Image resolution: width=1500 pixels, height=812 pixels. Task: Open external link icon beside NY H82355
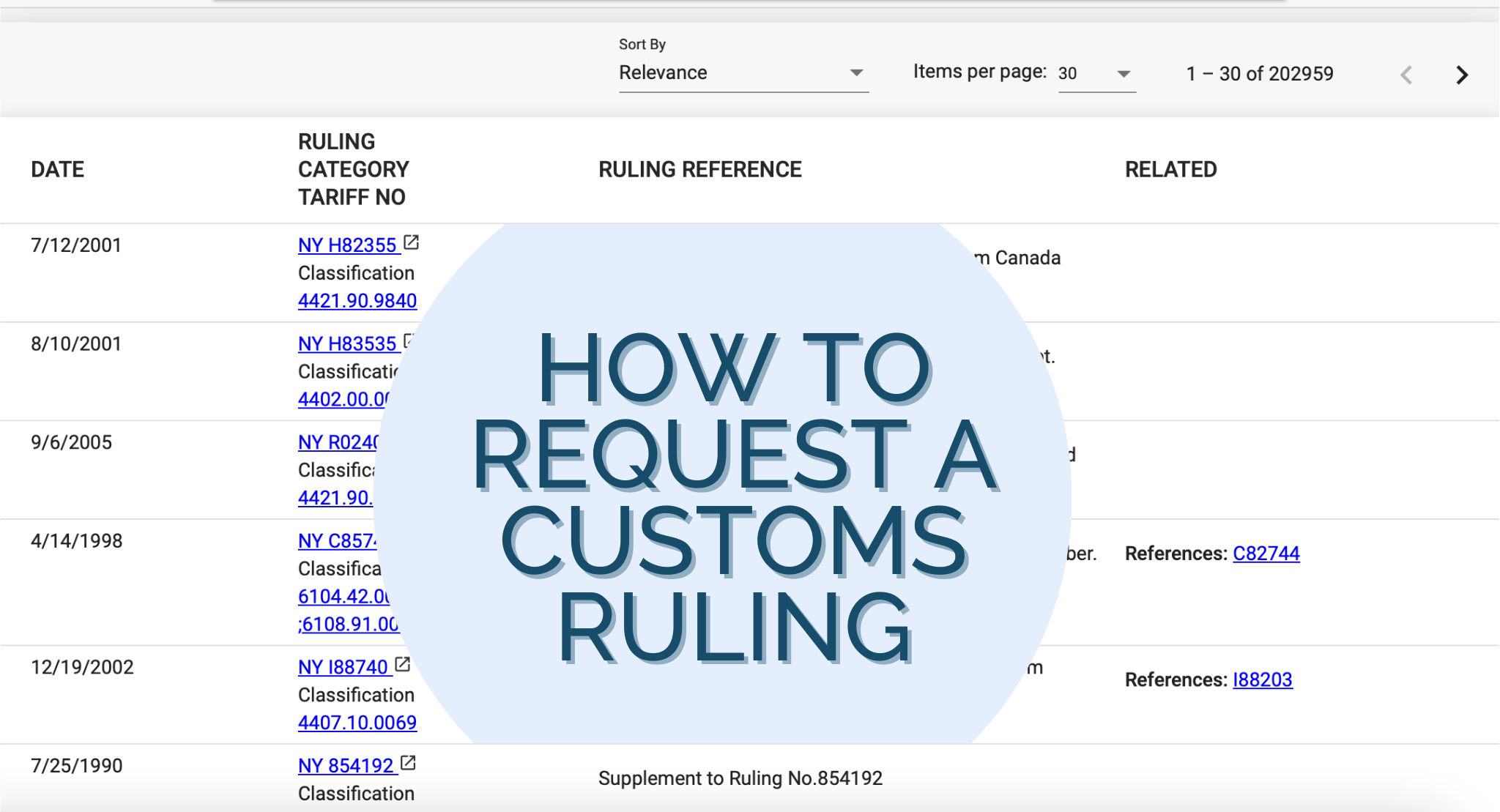point(412,243)
